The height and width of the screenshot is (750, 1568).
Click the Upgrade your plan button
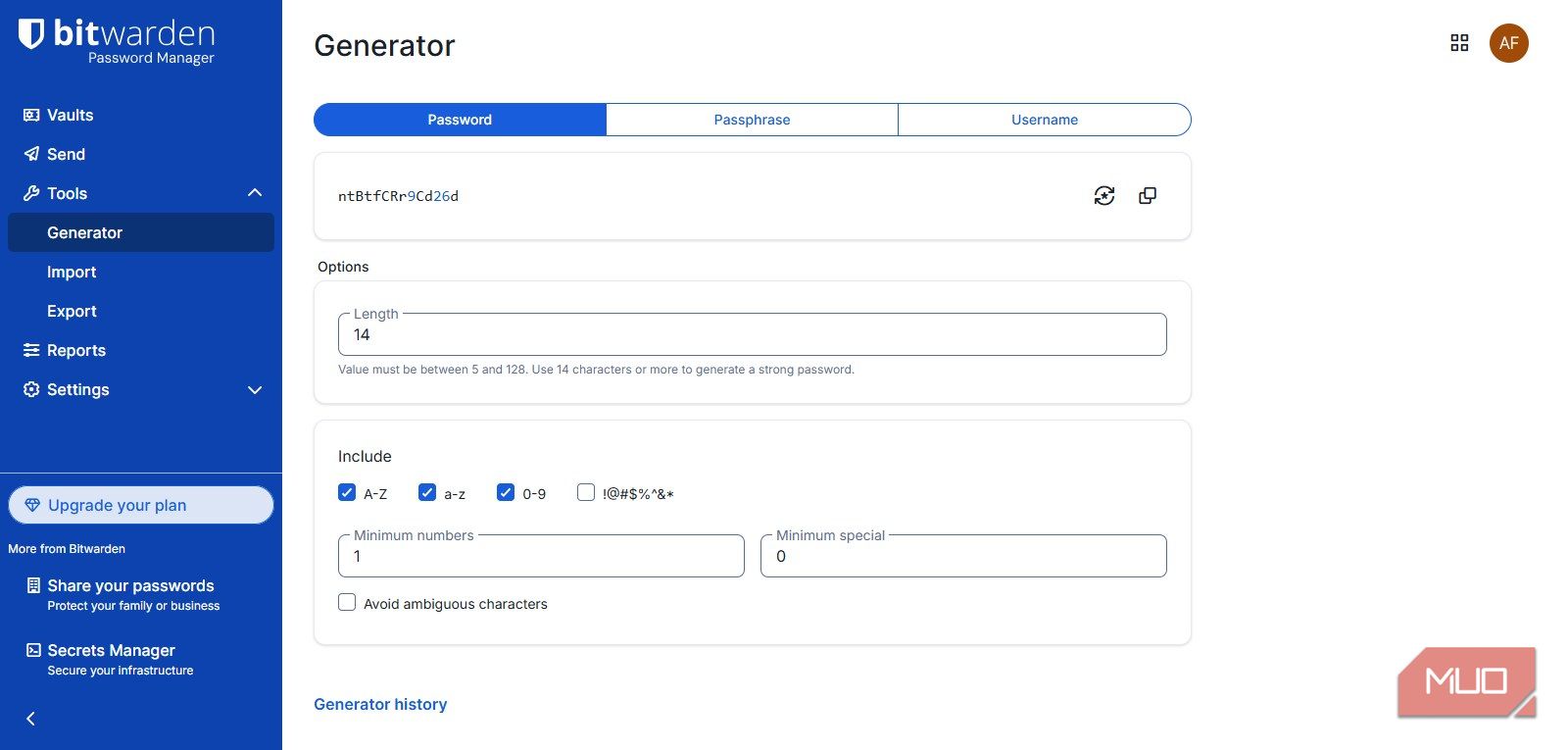(141, 505)
